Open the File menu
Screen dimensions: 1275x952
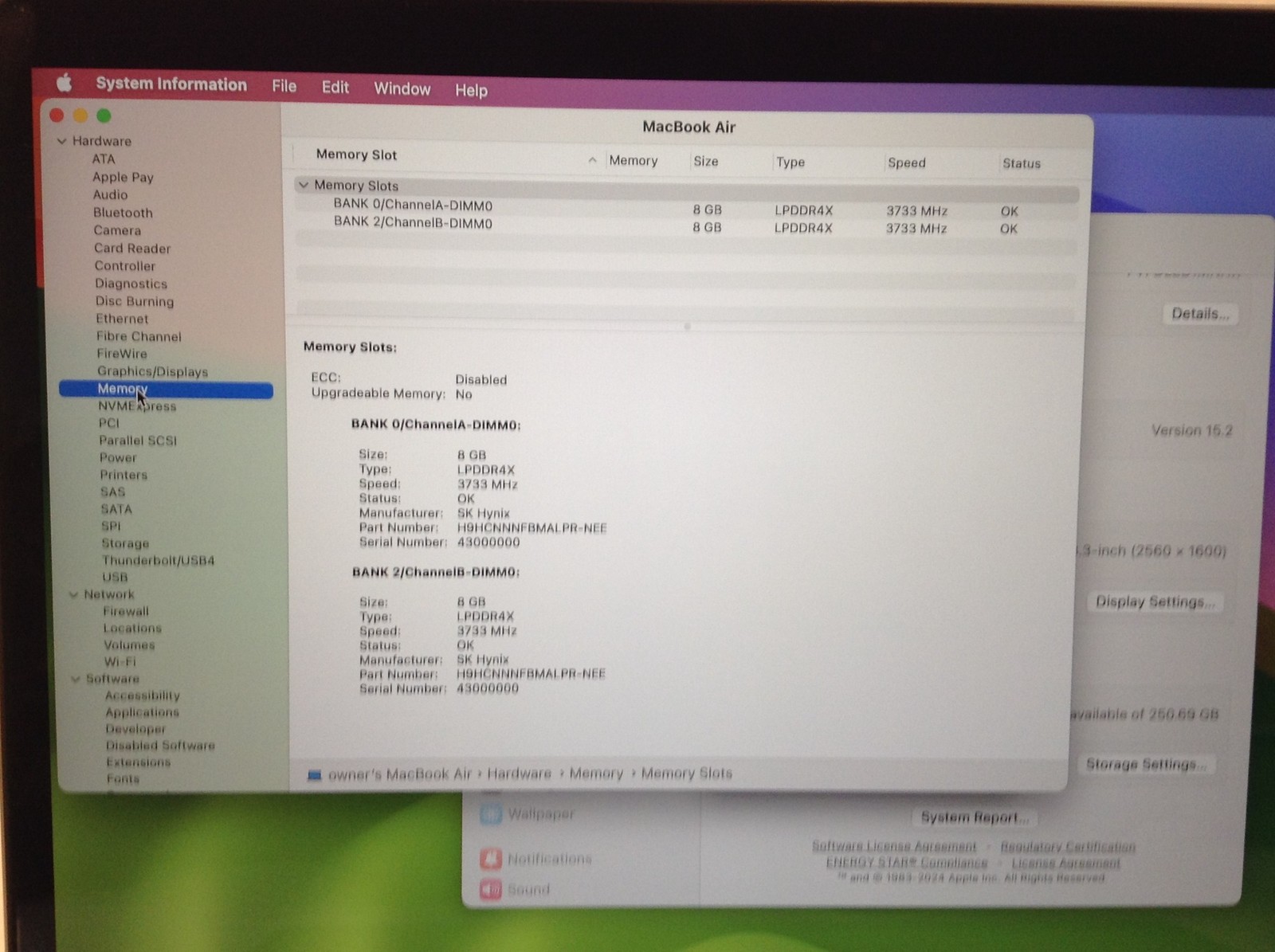284,86
